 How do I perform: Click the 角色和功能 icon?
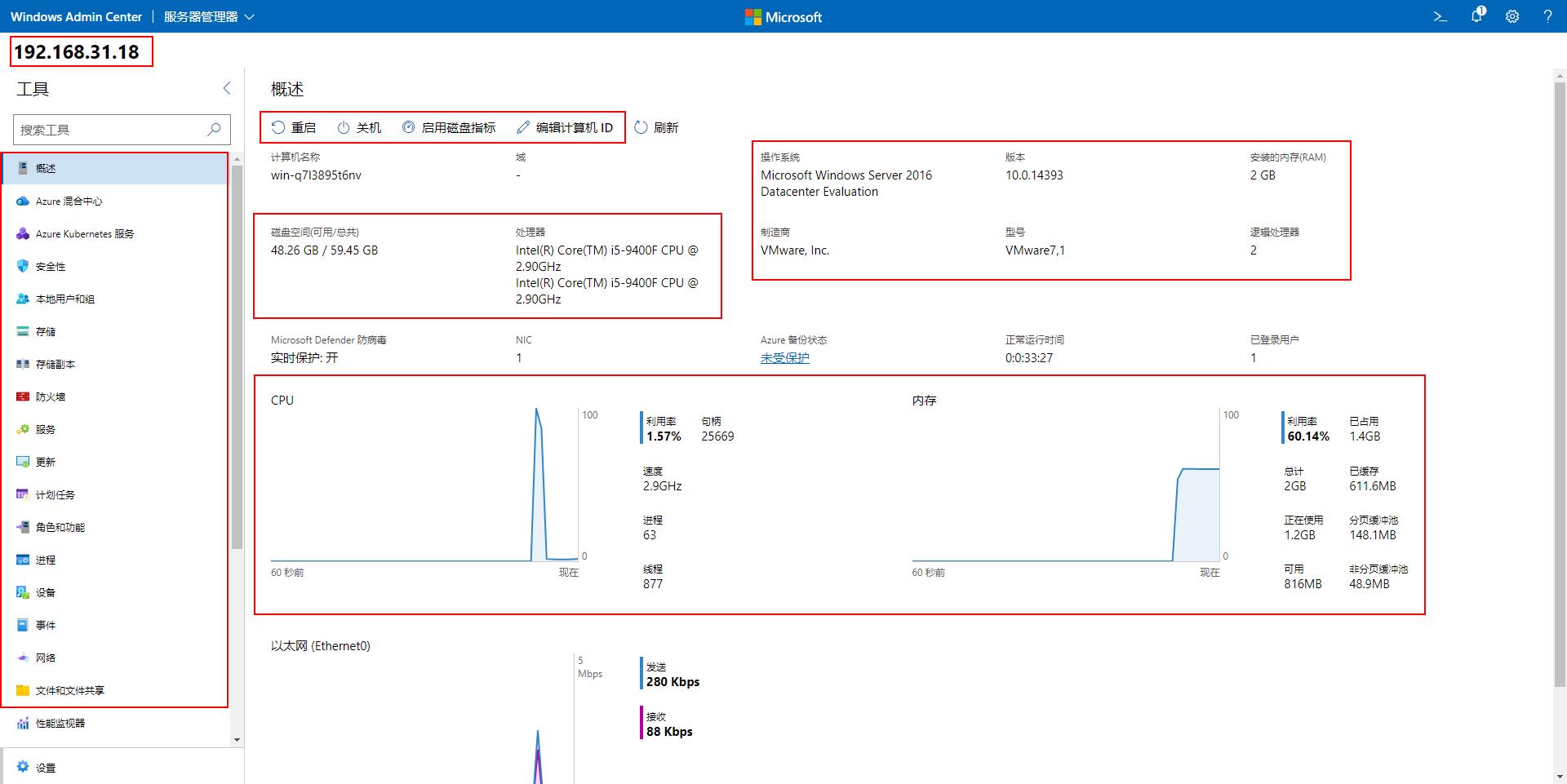tap(23, 527)
